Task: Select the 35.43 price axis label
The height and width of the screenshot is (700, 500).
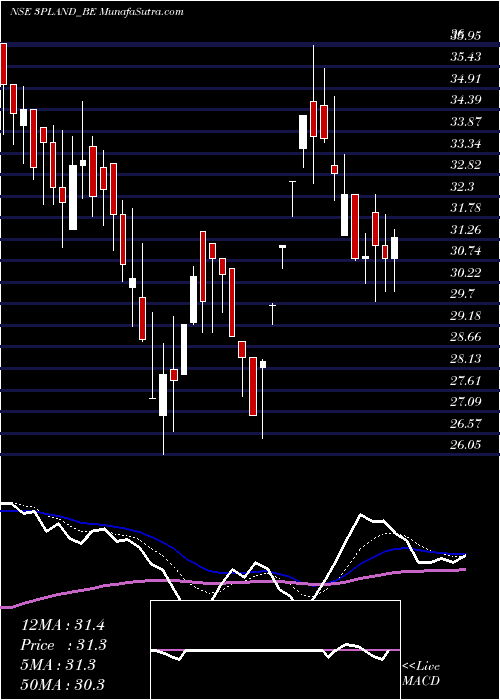Action: pyautogui.click(x=466, y=57)
